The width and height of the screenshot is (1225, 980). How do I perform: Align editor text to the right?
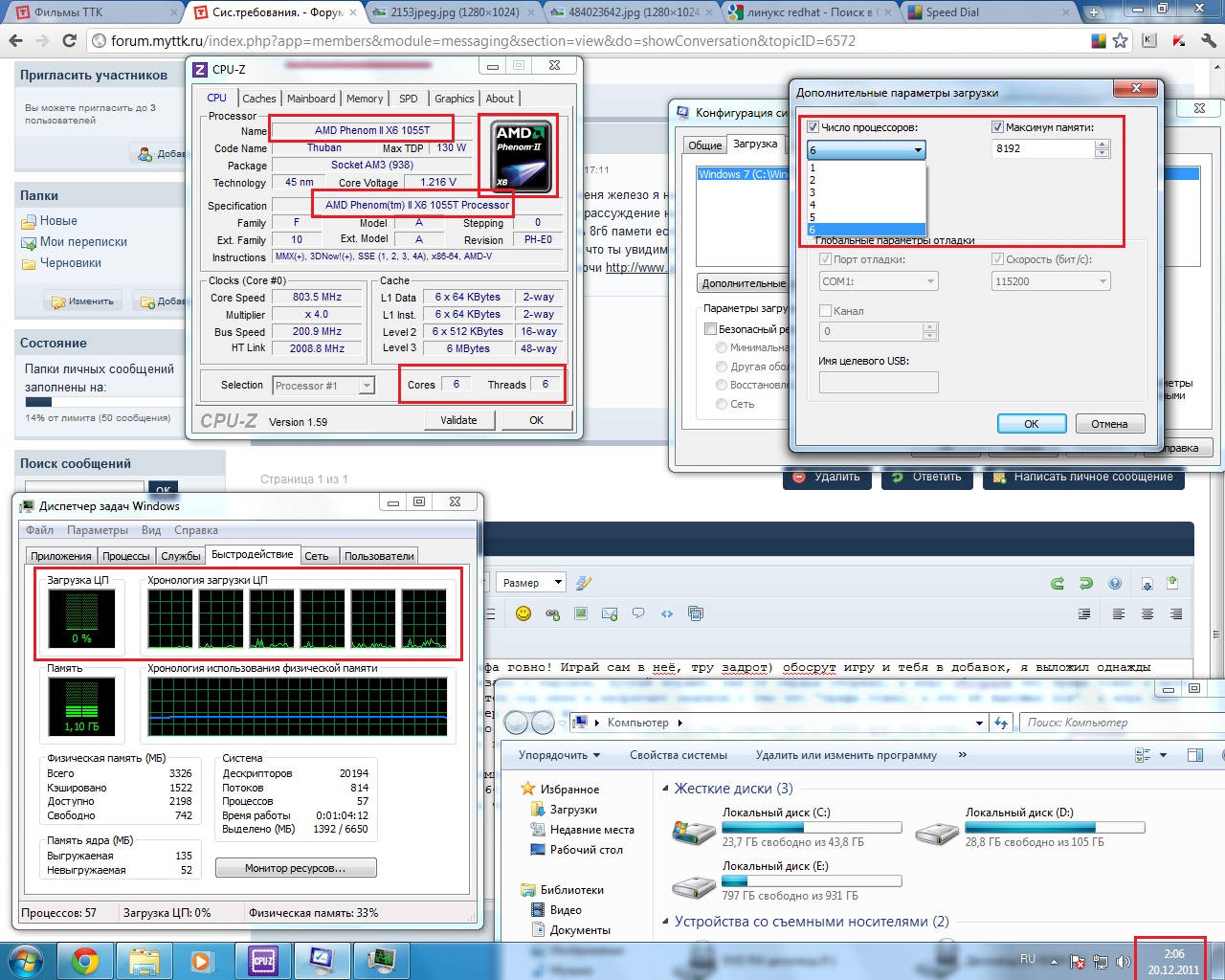point(1176,613)
